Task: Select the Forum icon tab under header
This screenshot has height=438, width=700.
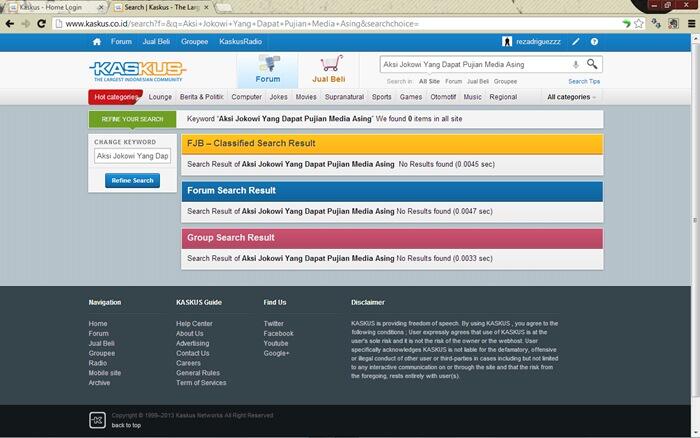Action: [268, 70]
